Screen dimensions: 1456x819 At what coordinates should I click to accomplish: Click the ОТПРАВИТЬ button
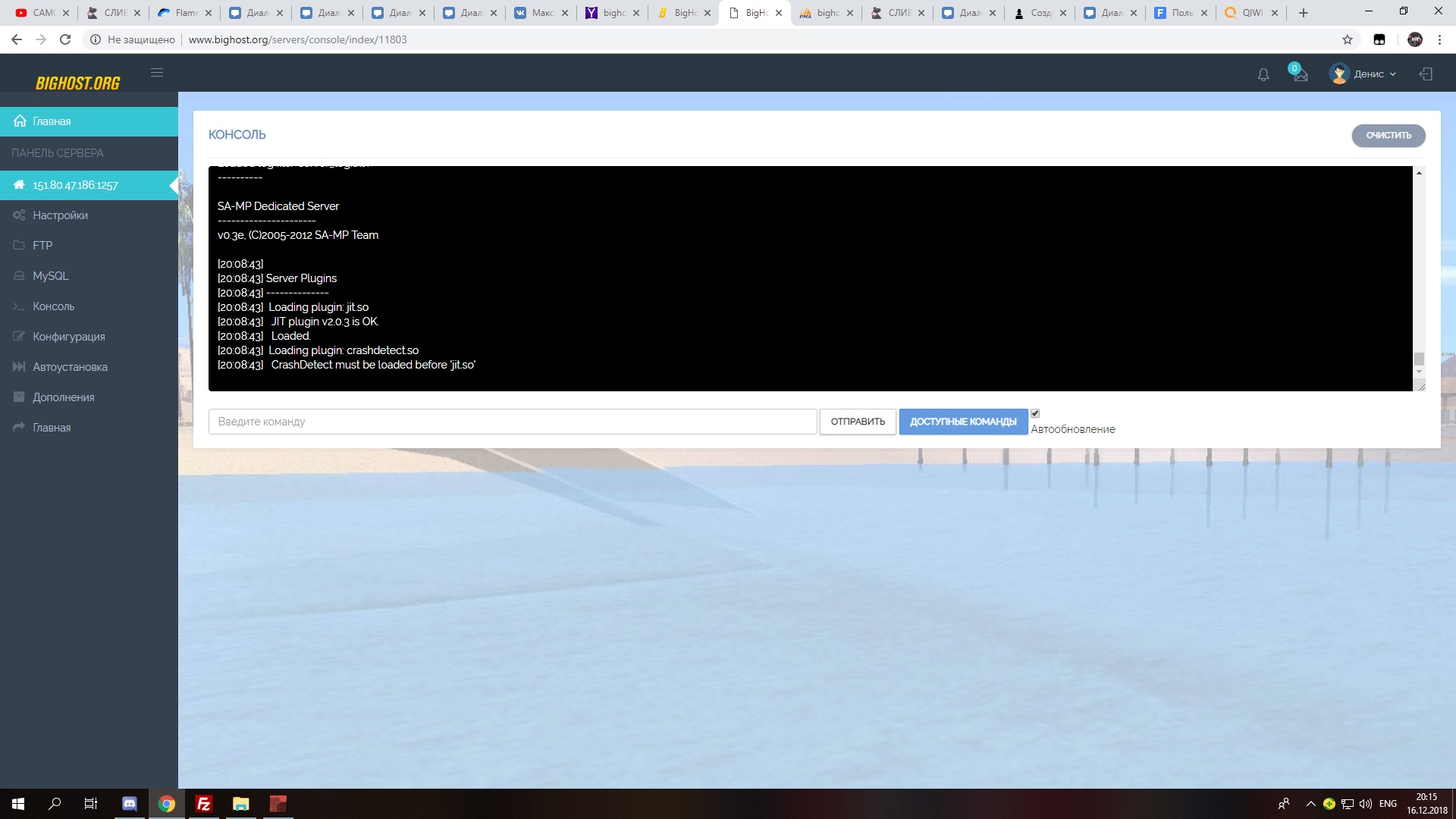click(x=858, y=422)
